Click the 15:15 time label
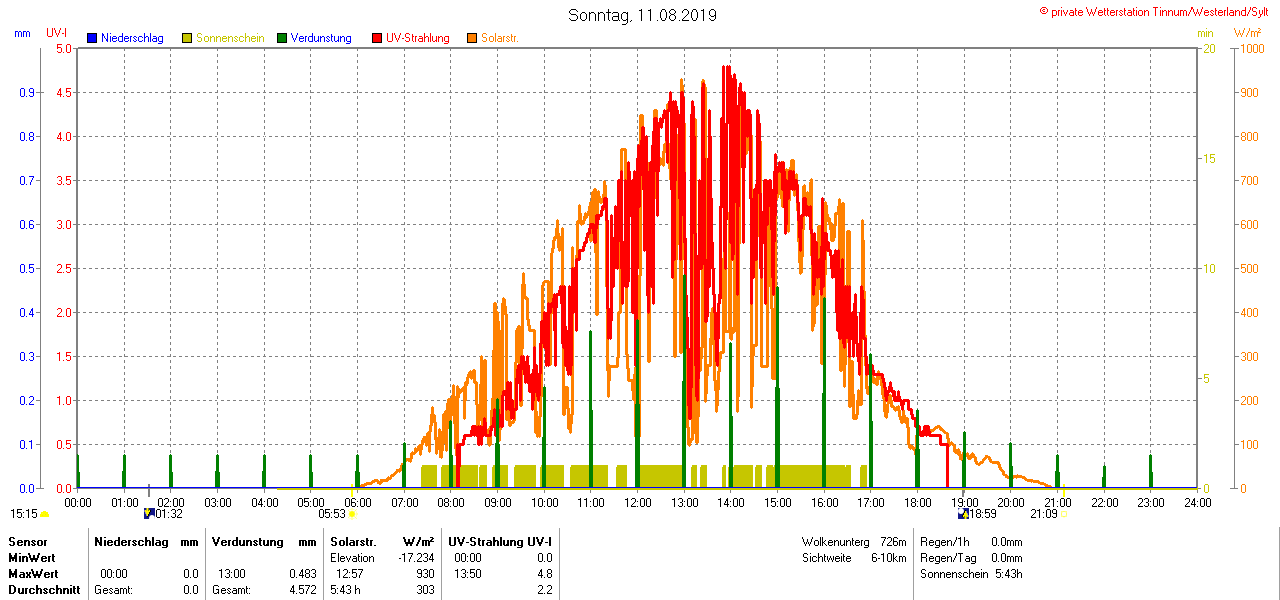Screen dimensions: 1280x600 coord(24,513)
